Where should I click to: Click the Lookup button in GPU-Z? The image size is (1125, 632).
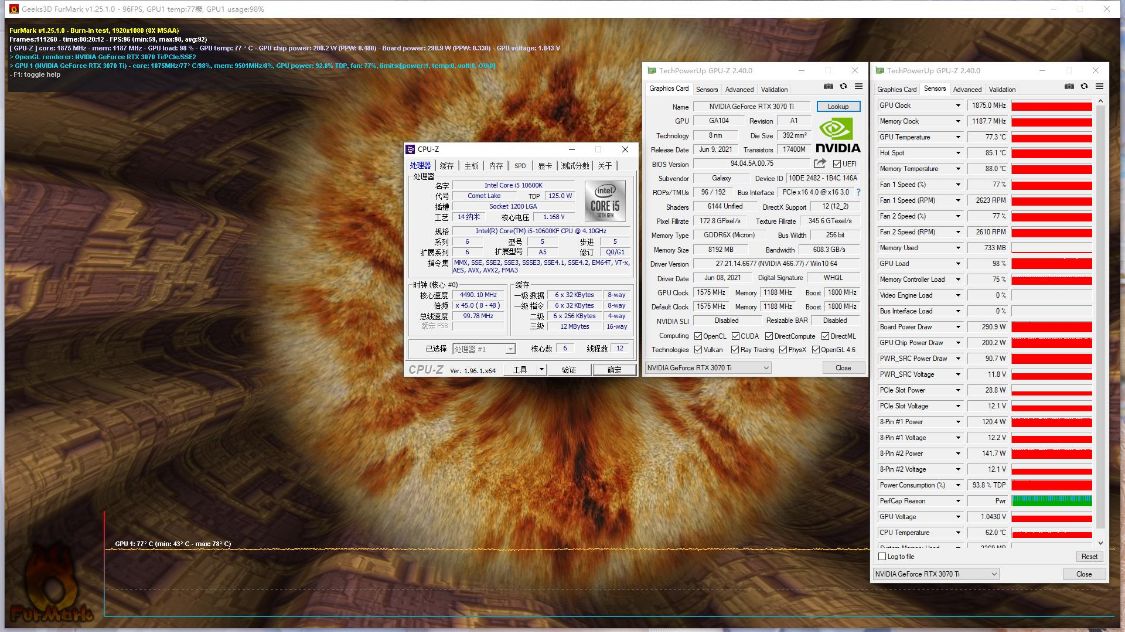(x=838, y=106)
